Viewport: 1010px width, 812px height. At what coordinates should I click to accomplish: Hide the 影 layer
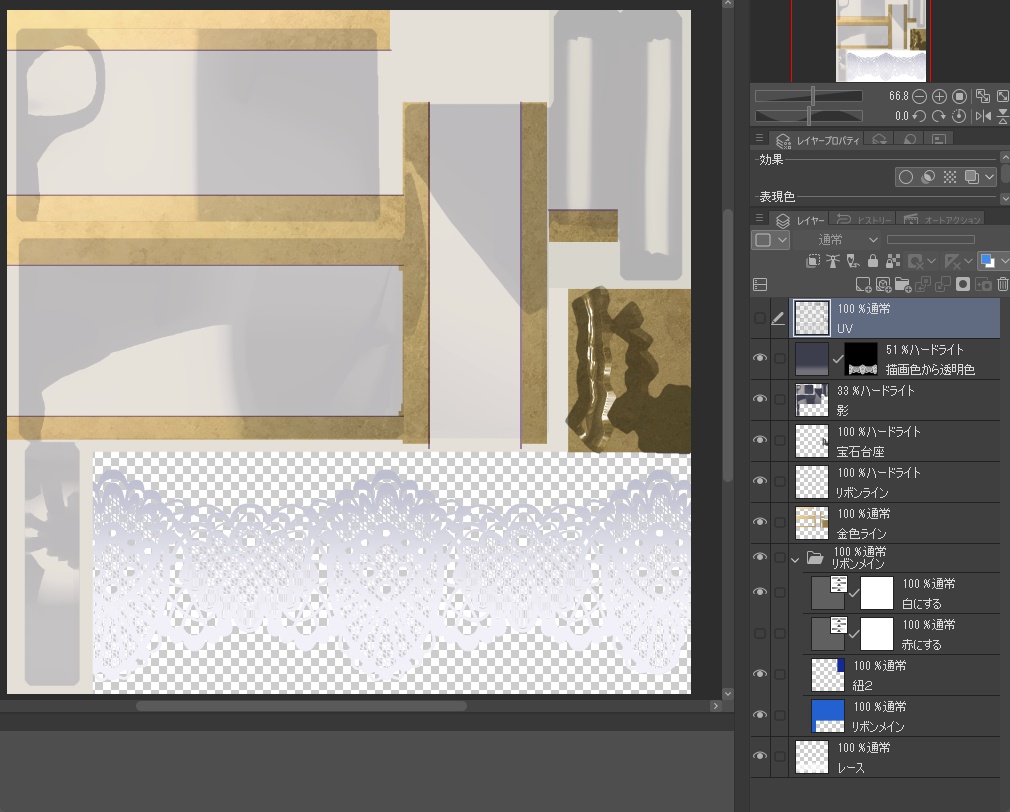760,399
